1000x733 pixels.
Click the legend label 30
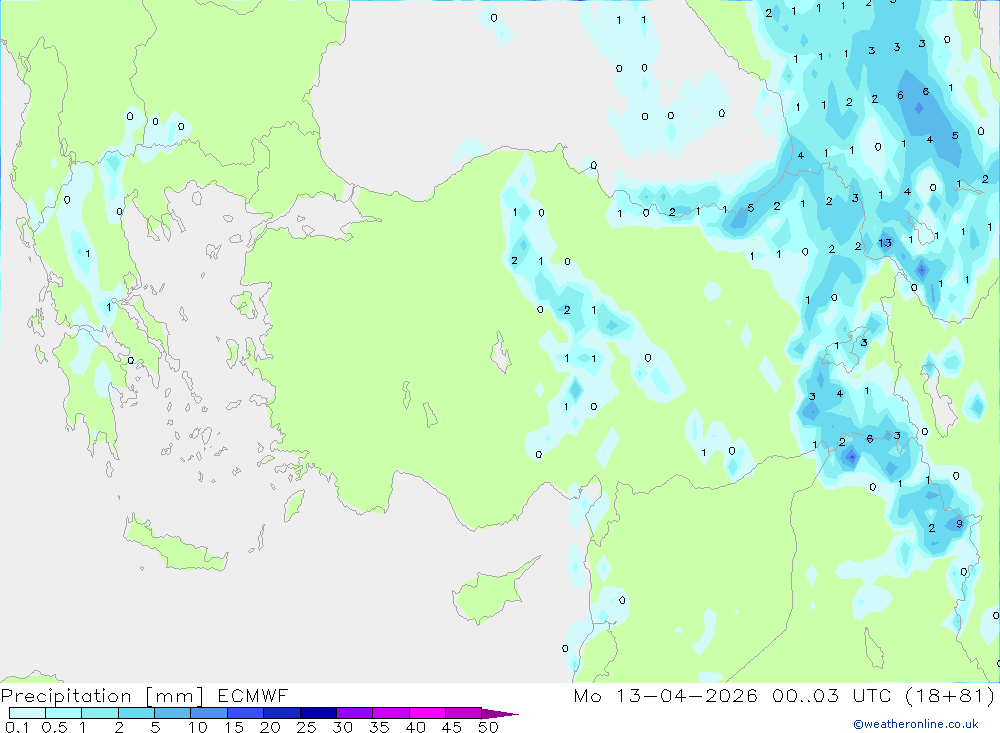342,727
